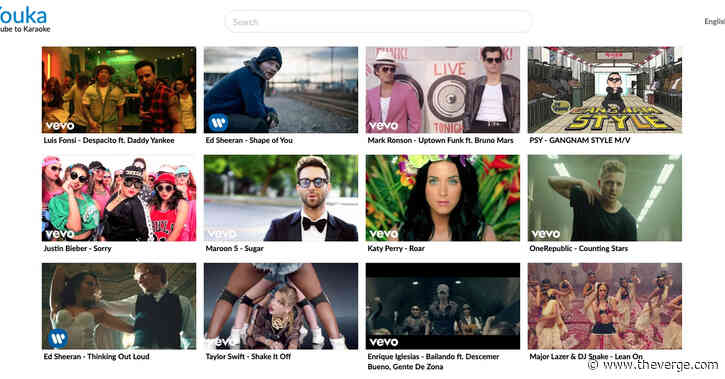The width and height of the screenshot is (725, 379).
Task: Click 'Justin Bieber - Sorry' title
Action: pos(77,248)
